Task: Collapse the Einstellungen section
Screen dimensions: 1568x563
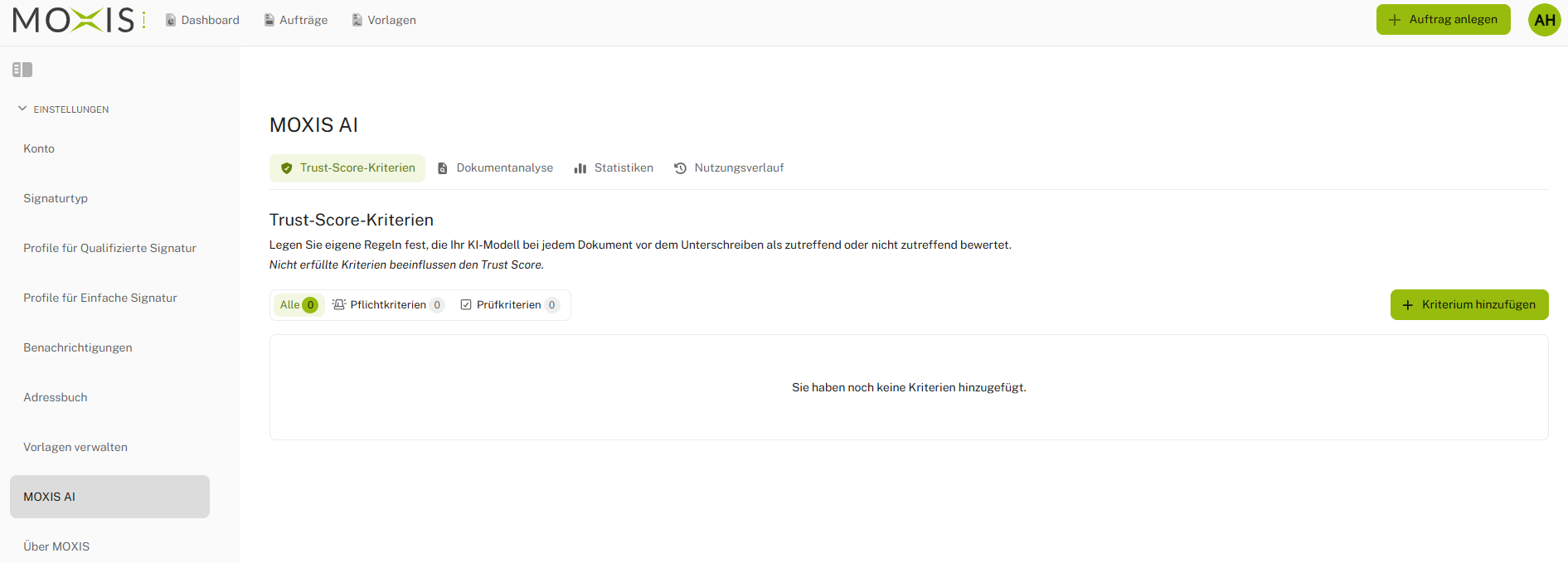Action: click(x=63, y=109)
